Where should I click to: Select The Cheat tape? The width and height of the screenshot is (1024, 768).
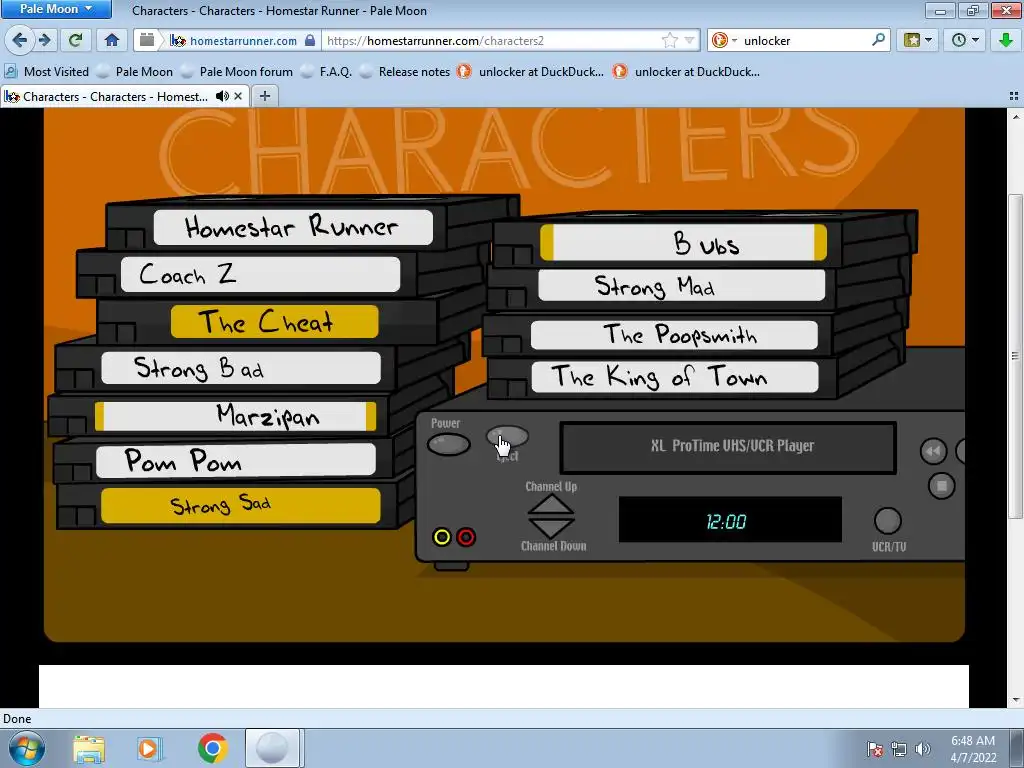point(274,321)
